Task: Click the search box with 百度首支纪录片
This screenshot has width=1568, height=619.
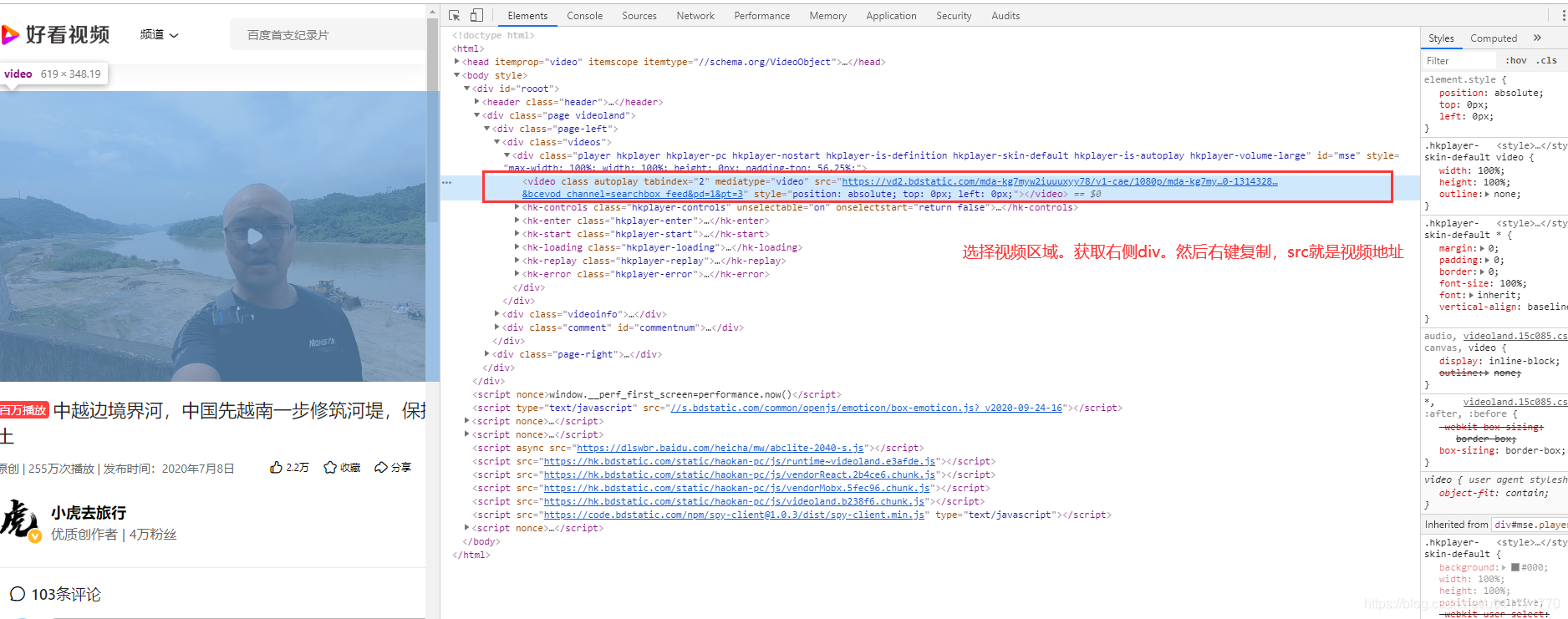Action: [x=328, y=35]
